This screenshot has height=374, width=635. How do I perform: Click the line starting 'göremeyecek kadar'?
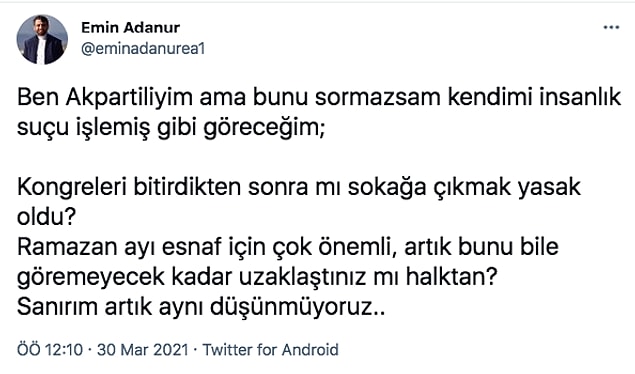[257, 277]
